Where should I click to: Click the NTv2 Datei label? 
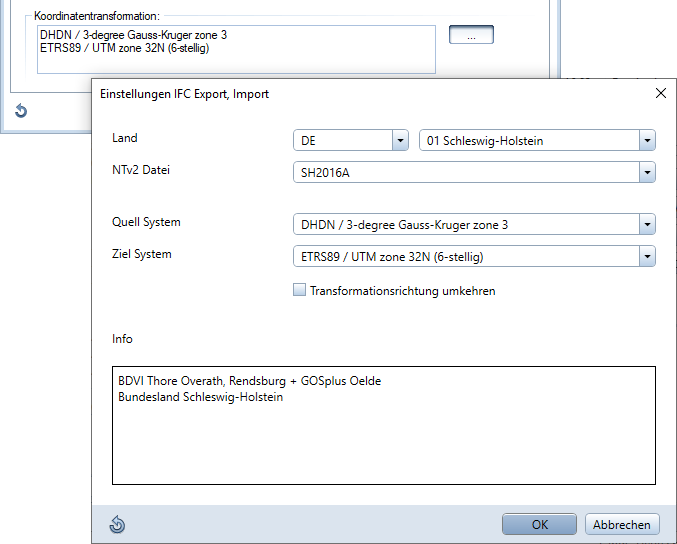tap(141, 170)
